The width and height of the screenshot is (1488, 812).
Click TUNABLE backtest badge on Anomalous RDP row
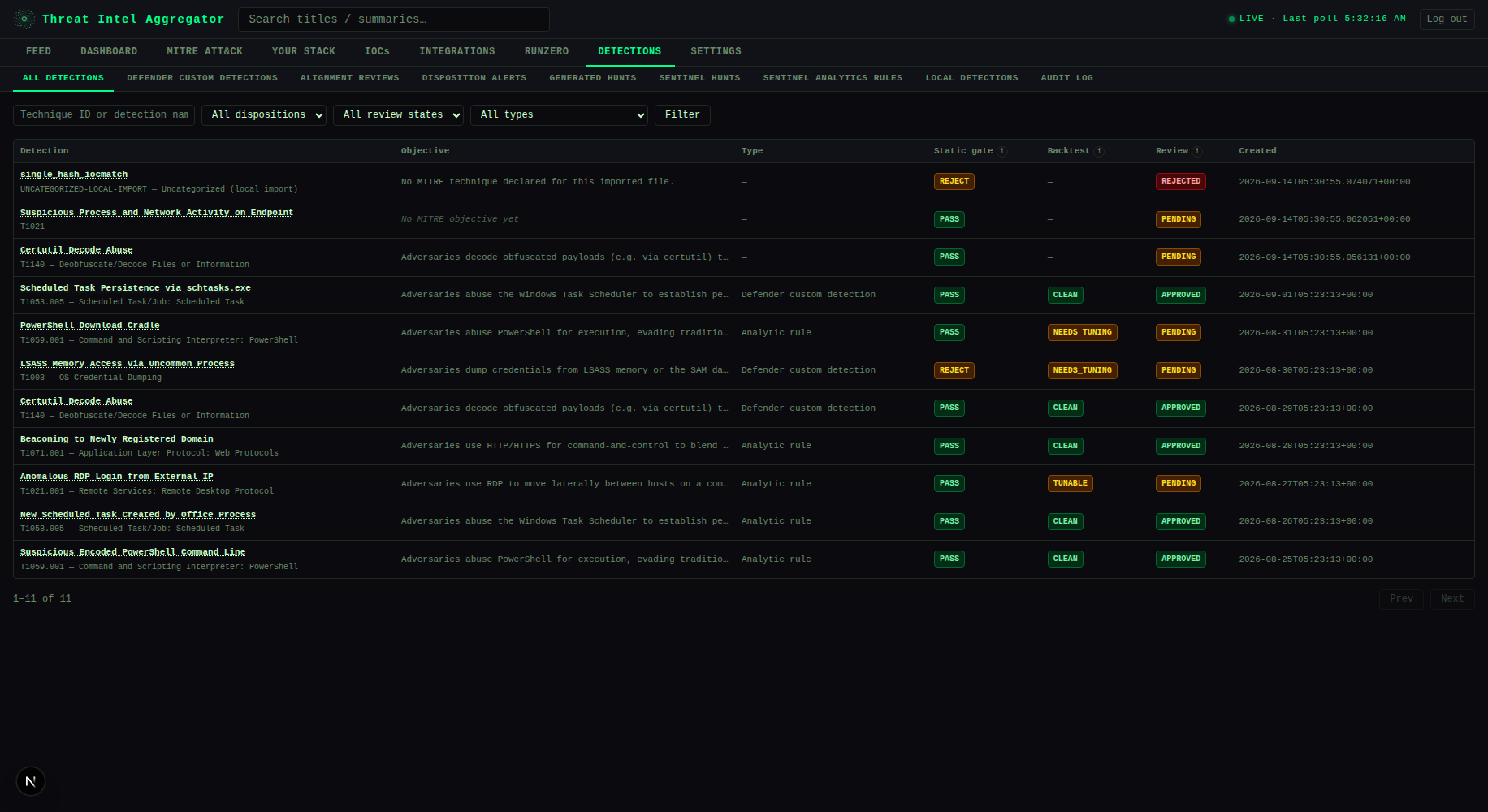(1071, 484)
